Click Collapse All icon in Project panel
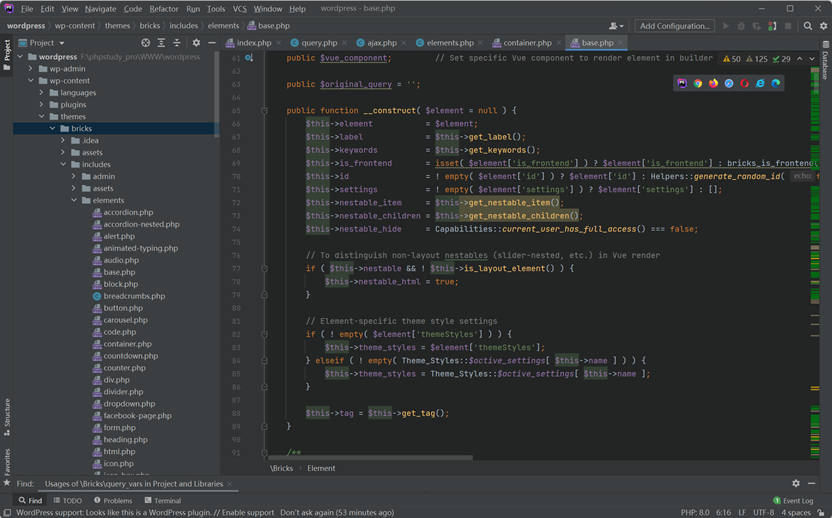Image resolution: width=832 pixels, height=518 pixels. (x=177, y=43)
